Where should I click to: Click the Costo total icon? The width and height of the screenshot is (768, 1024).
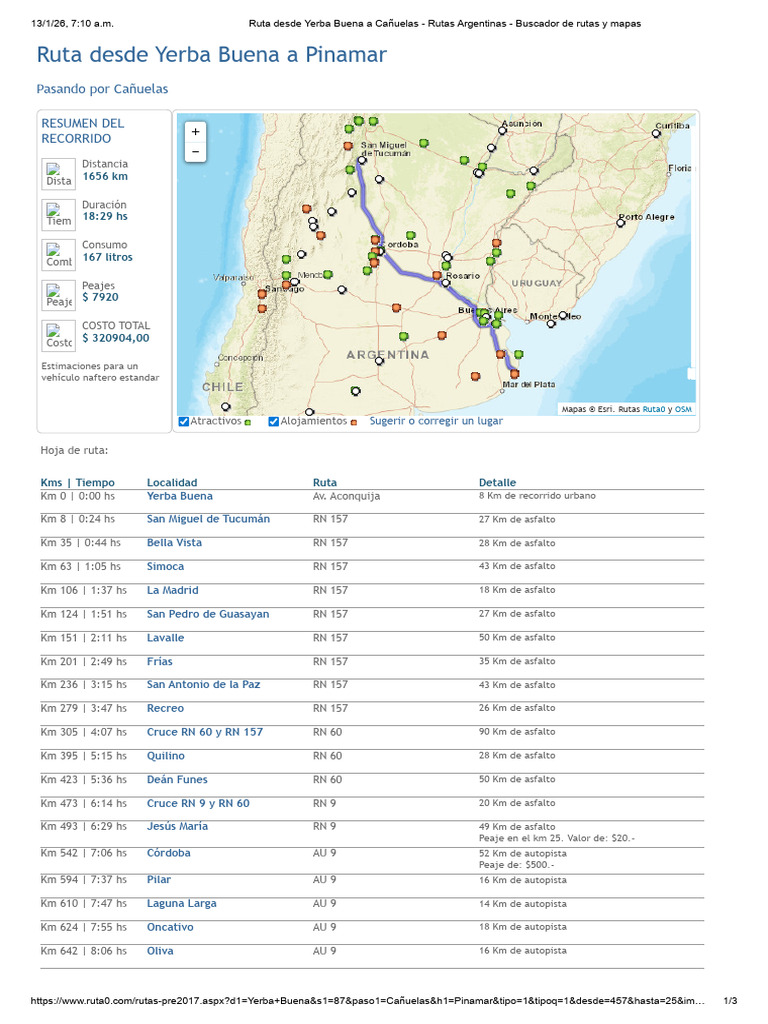click(x=58, y=336)
